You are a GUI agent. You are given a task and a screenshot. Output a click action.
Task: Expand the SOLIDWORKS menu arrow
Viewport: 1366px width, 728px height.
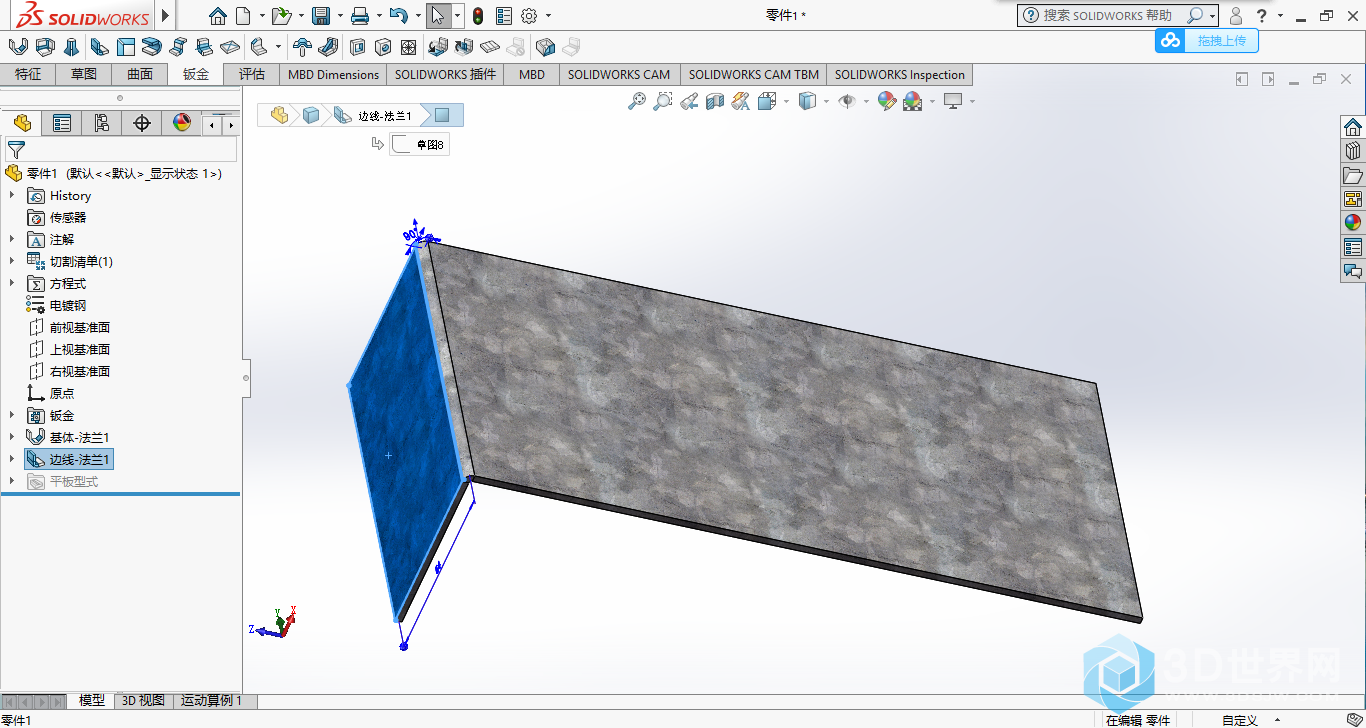click(165, 16)
